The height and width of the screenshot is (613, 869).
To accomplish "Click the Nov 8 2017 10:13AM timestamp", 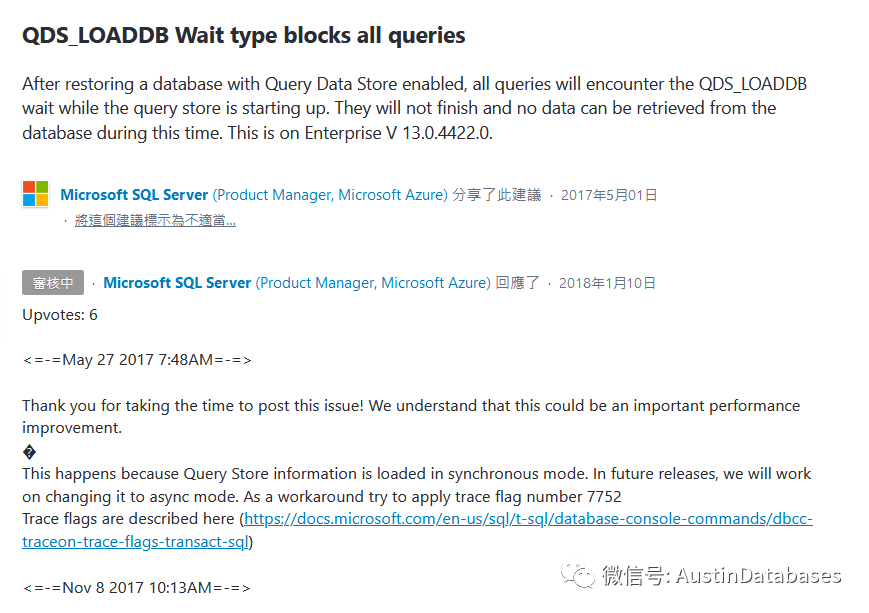I will [136, 587].
